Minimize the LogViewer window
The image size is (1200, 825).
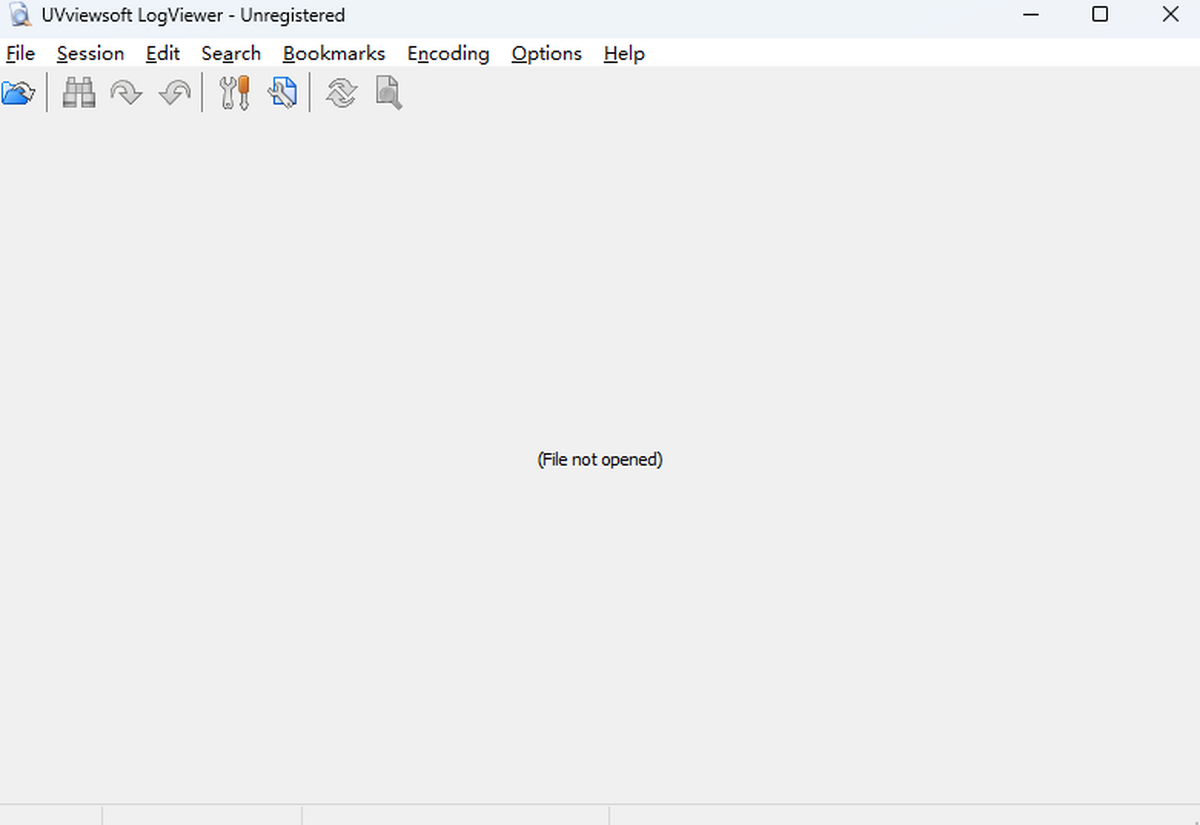1031,15
